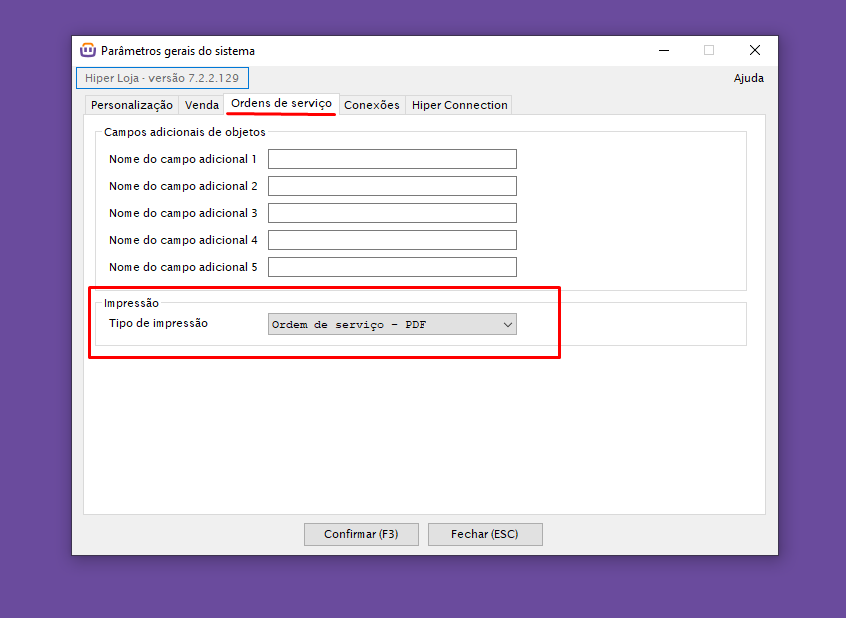Go to the Conexões tab
The height and width of the screenshot is (618, 846).
[371, 105]
